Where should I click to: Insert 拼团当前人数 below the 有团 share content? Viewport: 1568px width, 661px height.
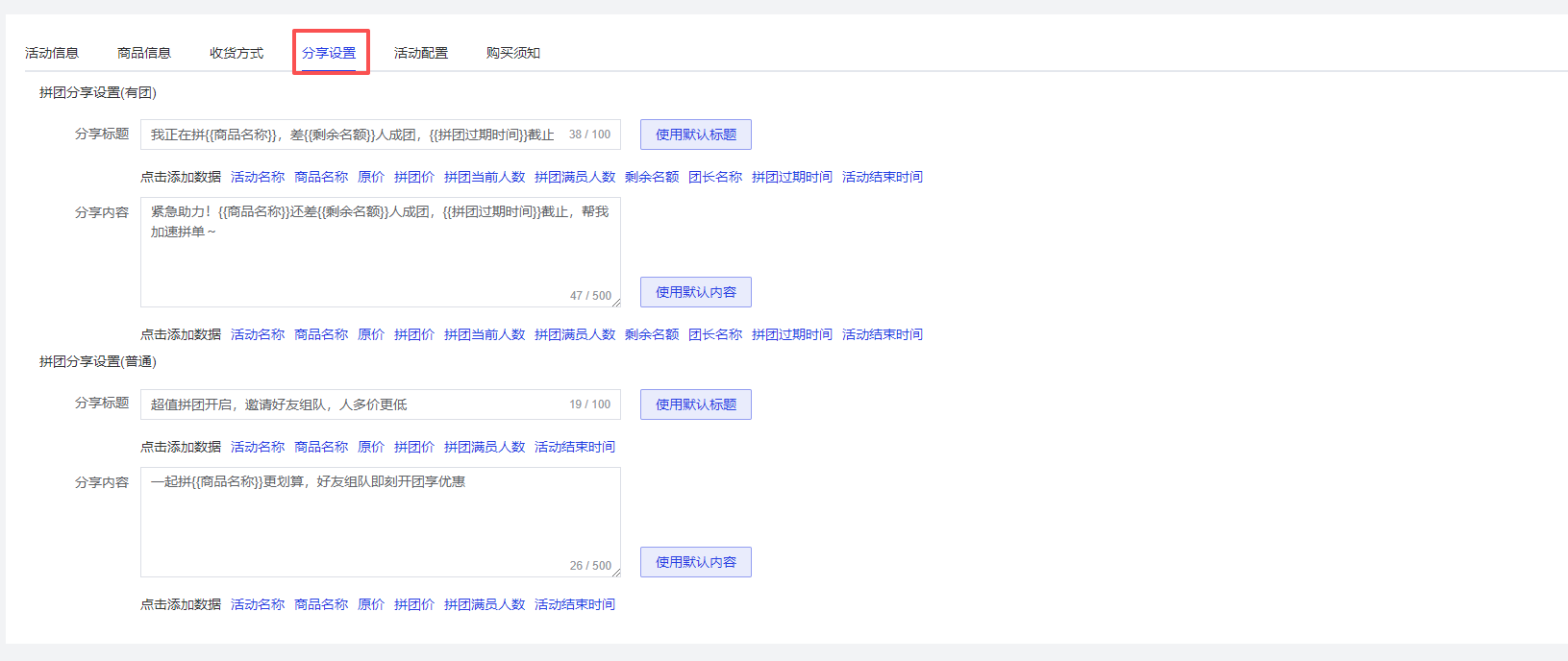(x=485, y=334)
